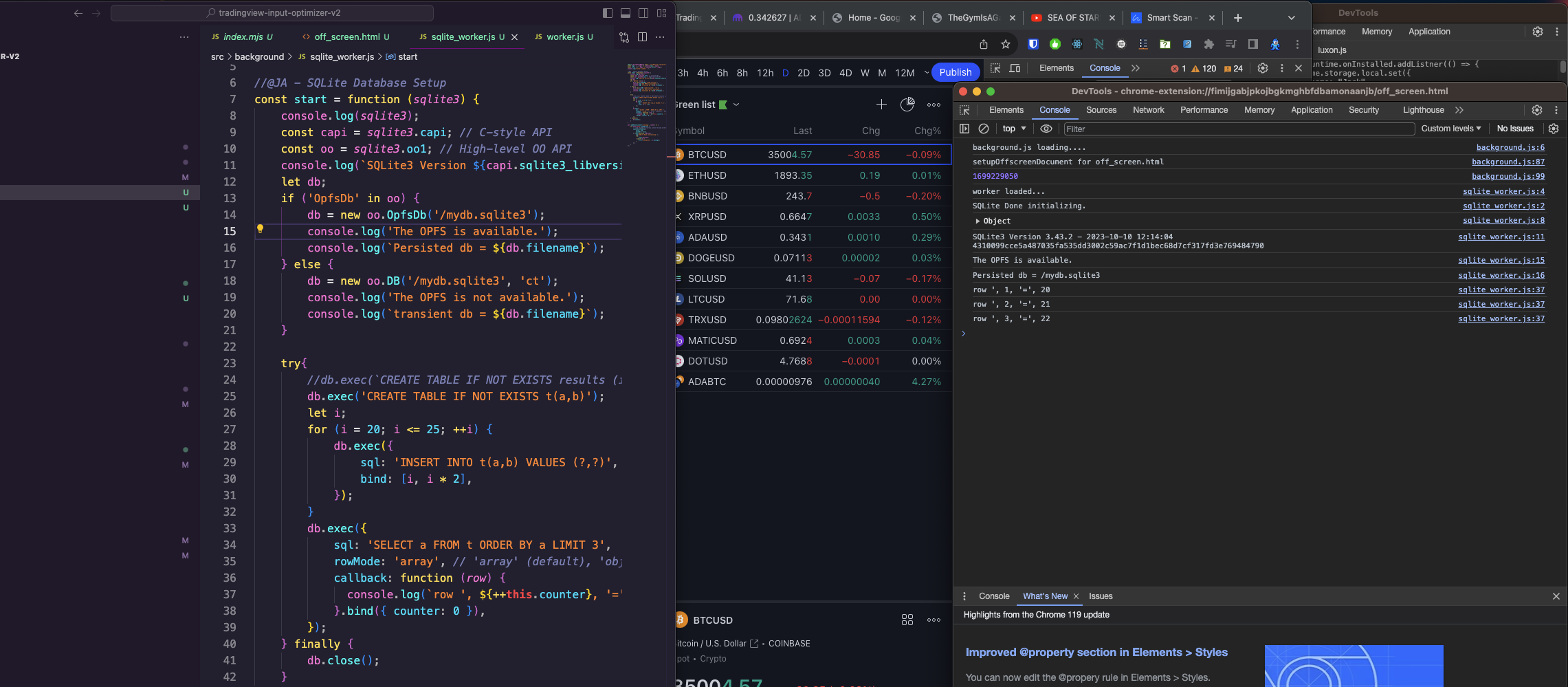The image size is (1568, 687).
Task: Expand the Object console entry
Action: click(978, 221)
